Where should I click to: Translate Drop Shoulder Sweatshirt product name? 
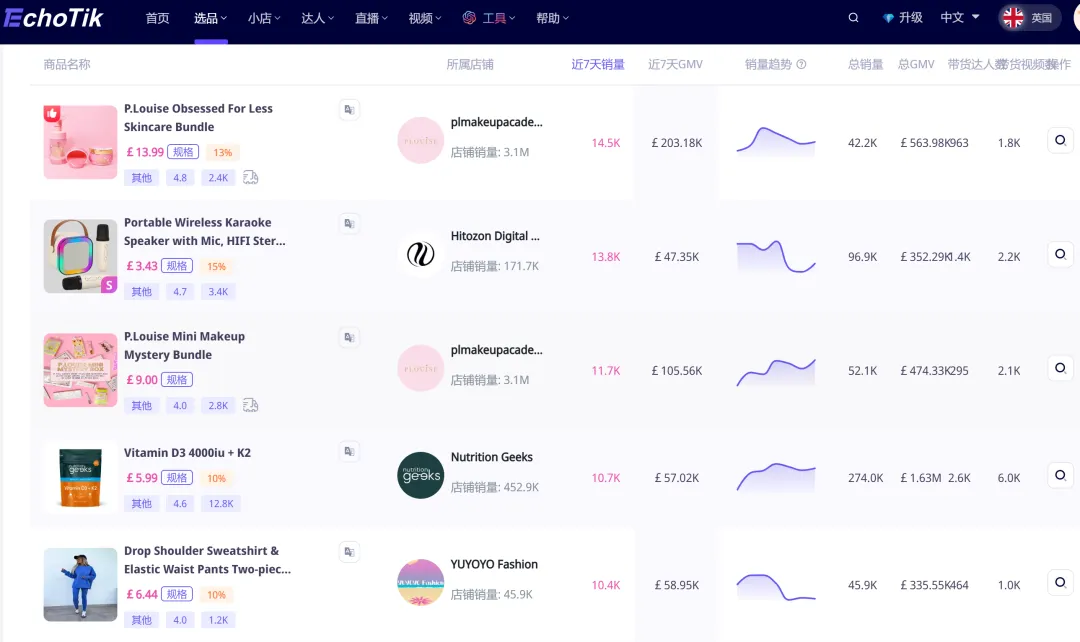coord(349,552)
